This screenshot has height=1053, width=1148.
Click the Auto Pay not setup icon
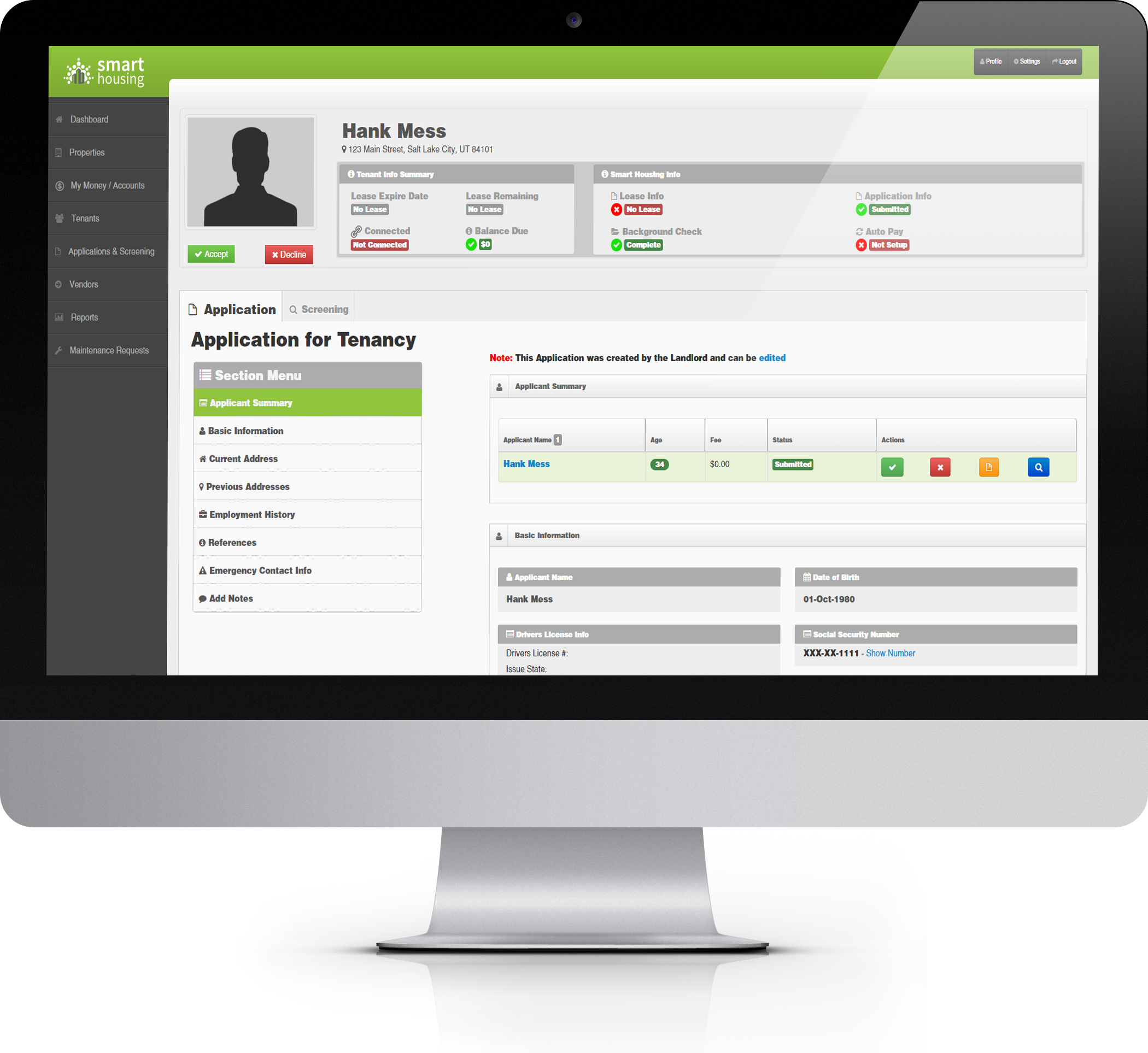click(x=858, y=246)
